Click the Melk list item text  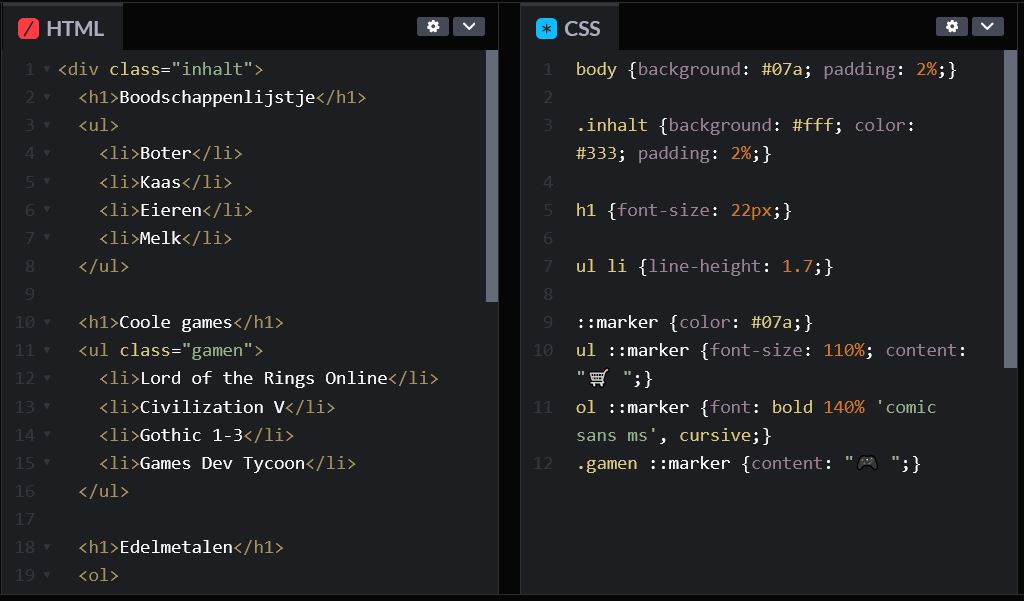tap(161, 238)
